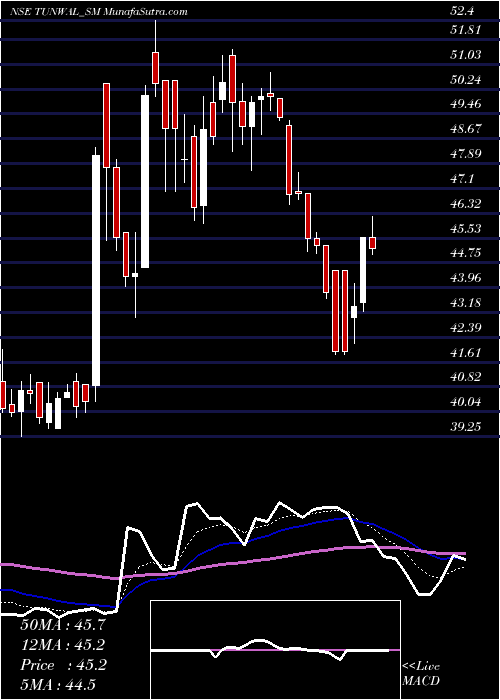Click the 44.75 price axis label
The height and width of the screenshot is (700, 500).
coord(467,253)
